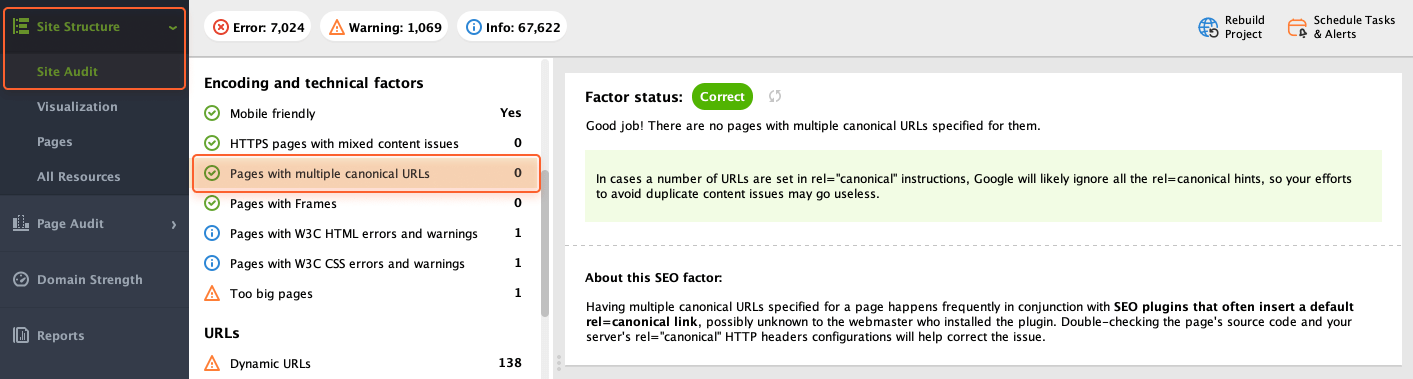Viewport: 1413px width, 379px height.
Task: Filter by Error: 7,024
Action: click(258, 27)
